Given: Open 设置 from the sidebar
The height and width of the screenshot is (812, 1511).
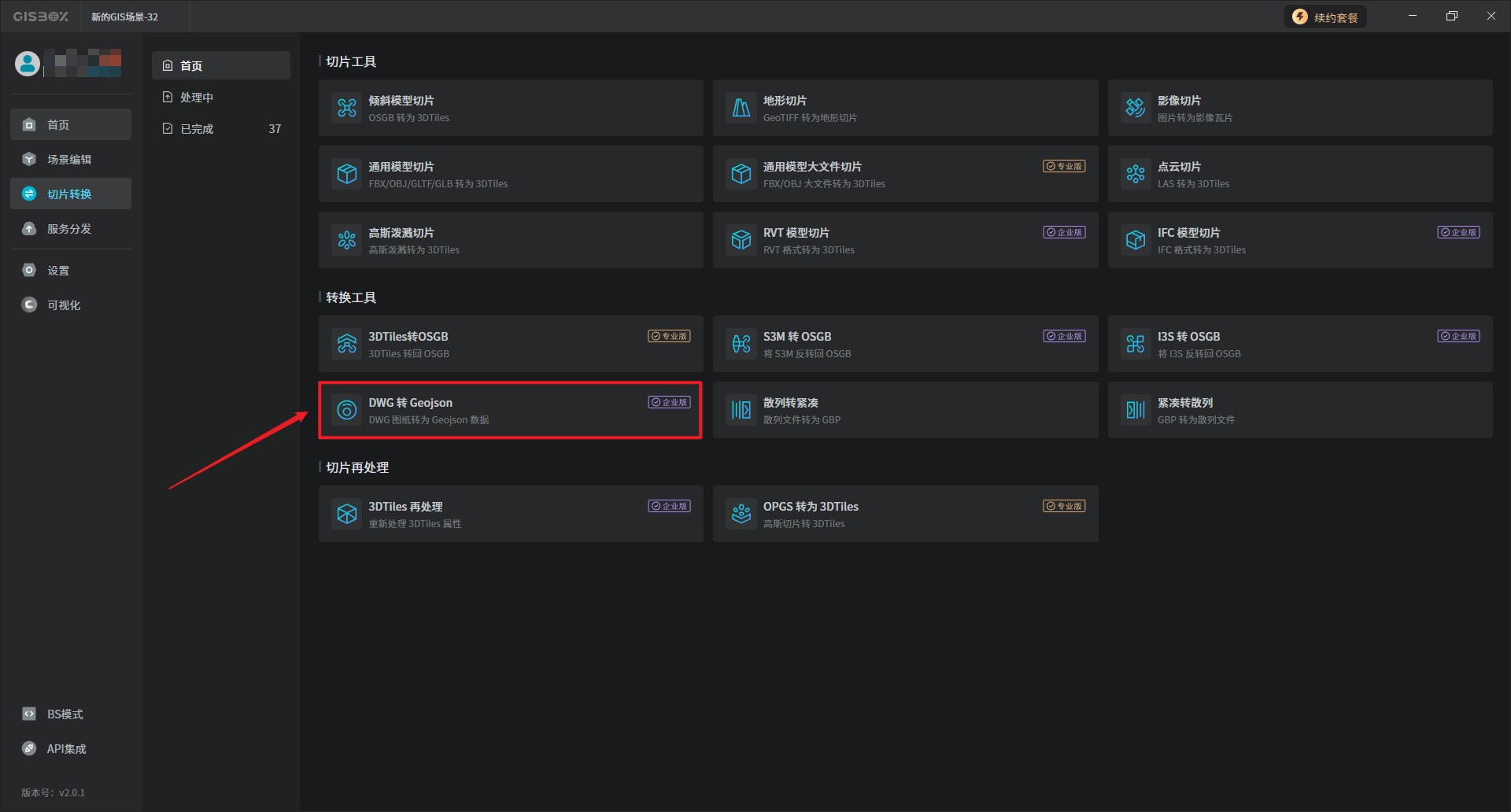Looking at the screenshot, I should pos(58,271).
